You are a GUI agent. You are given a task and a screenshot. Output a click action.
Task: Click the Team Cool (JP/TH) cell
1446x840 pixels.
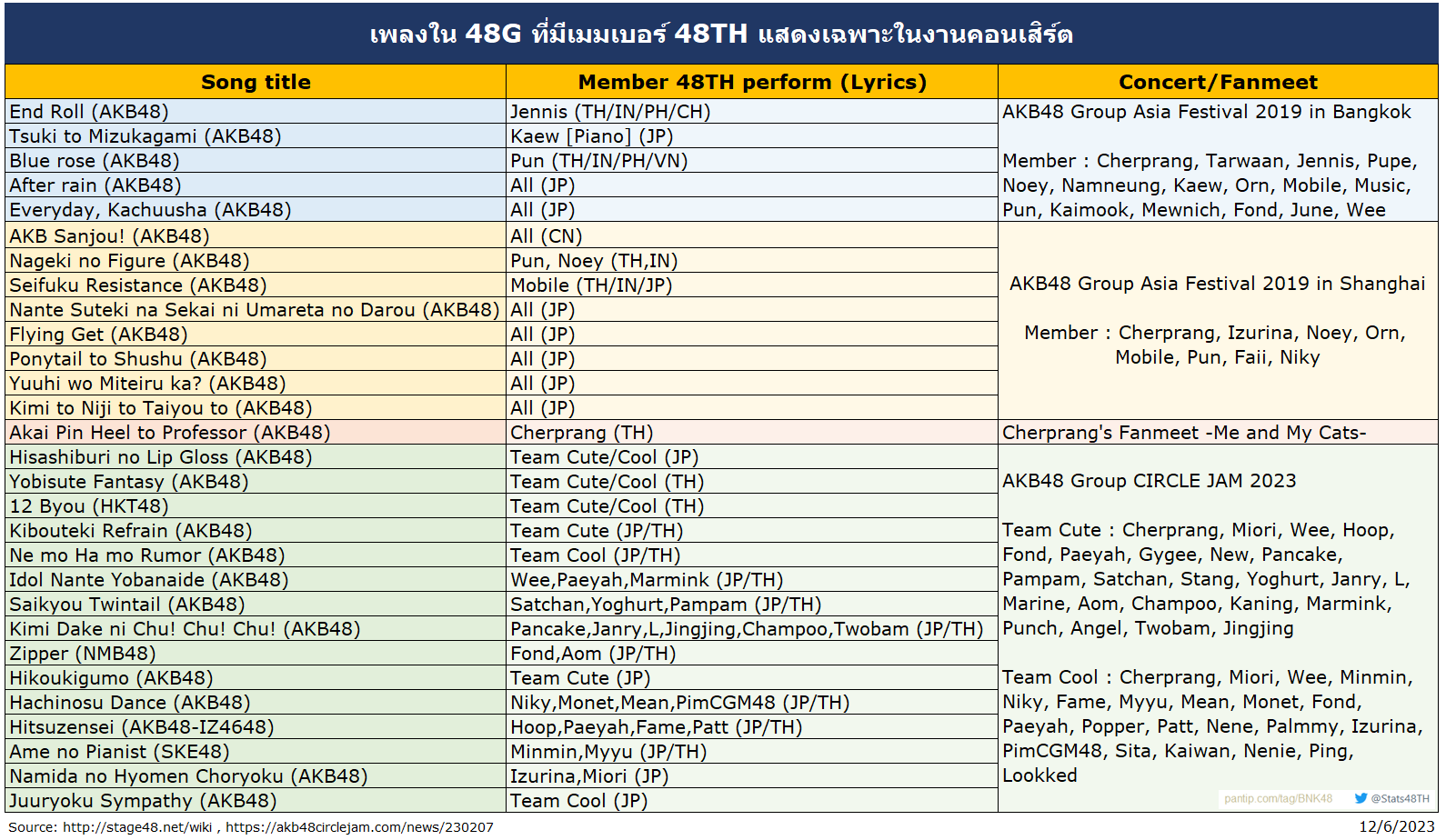[752, 555]
